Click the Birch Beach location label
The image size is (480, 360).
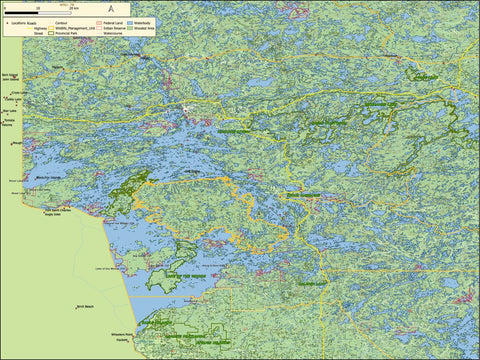(86, 306)
